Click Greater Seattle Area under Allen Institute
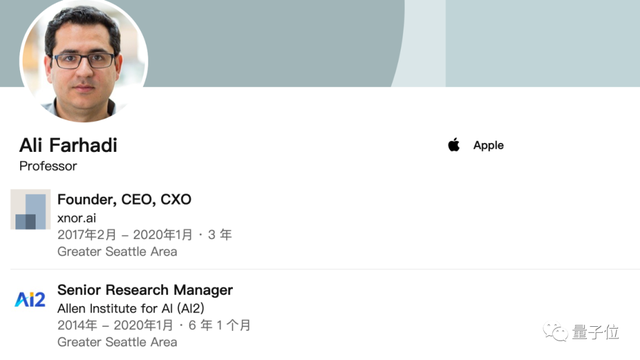 [117, 342]
